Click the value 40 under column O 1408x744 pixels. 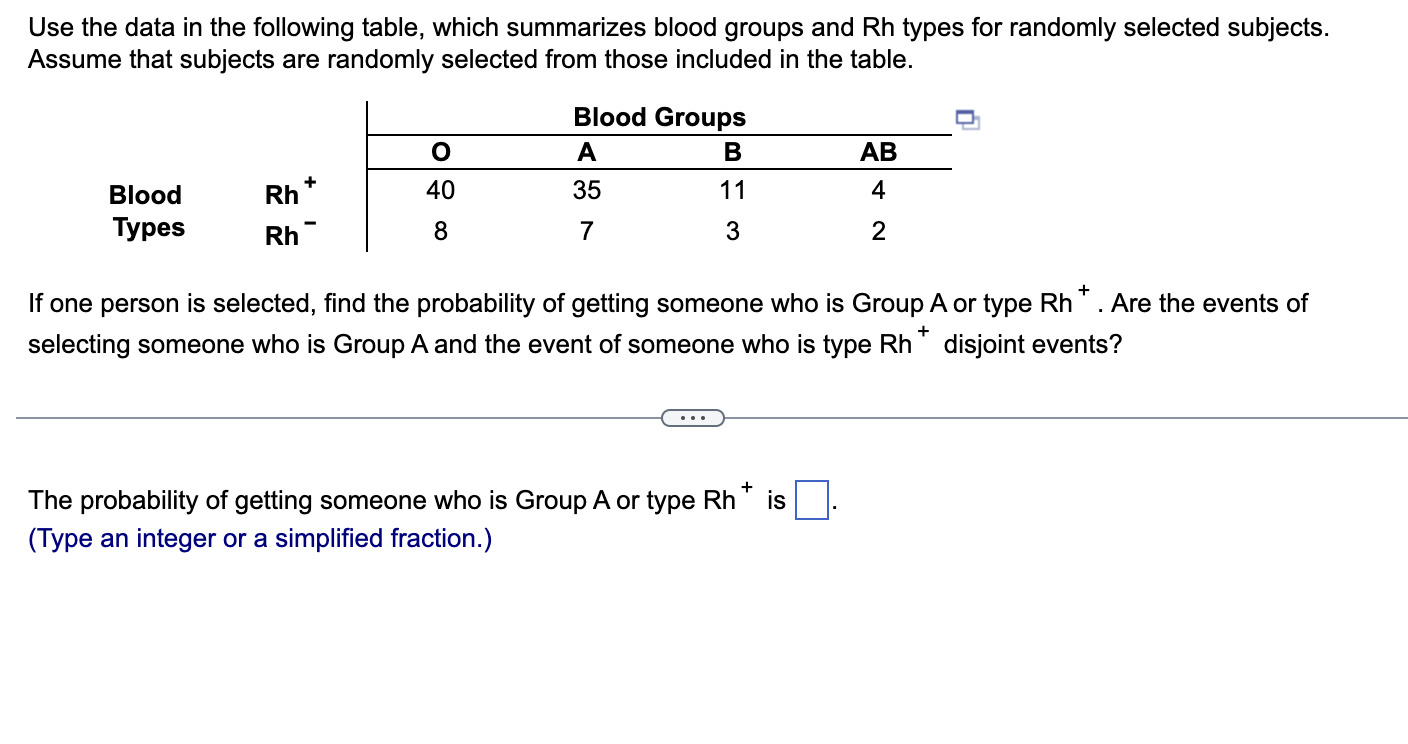440,190
